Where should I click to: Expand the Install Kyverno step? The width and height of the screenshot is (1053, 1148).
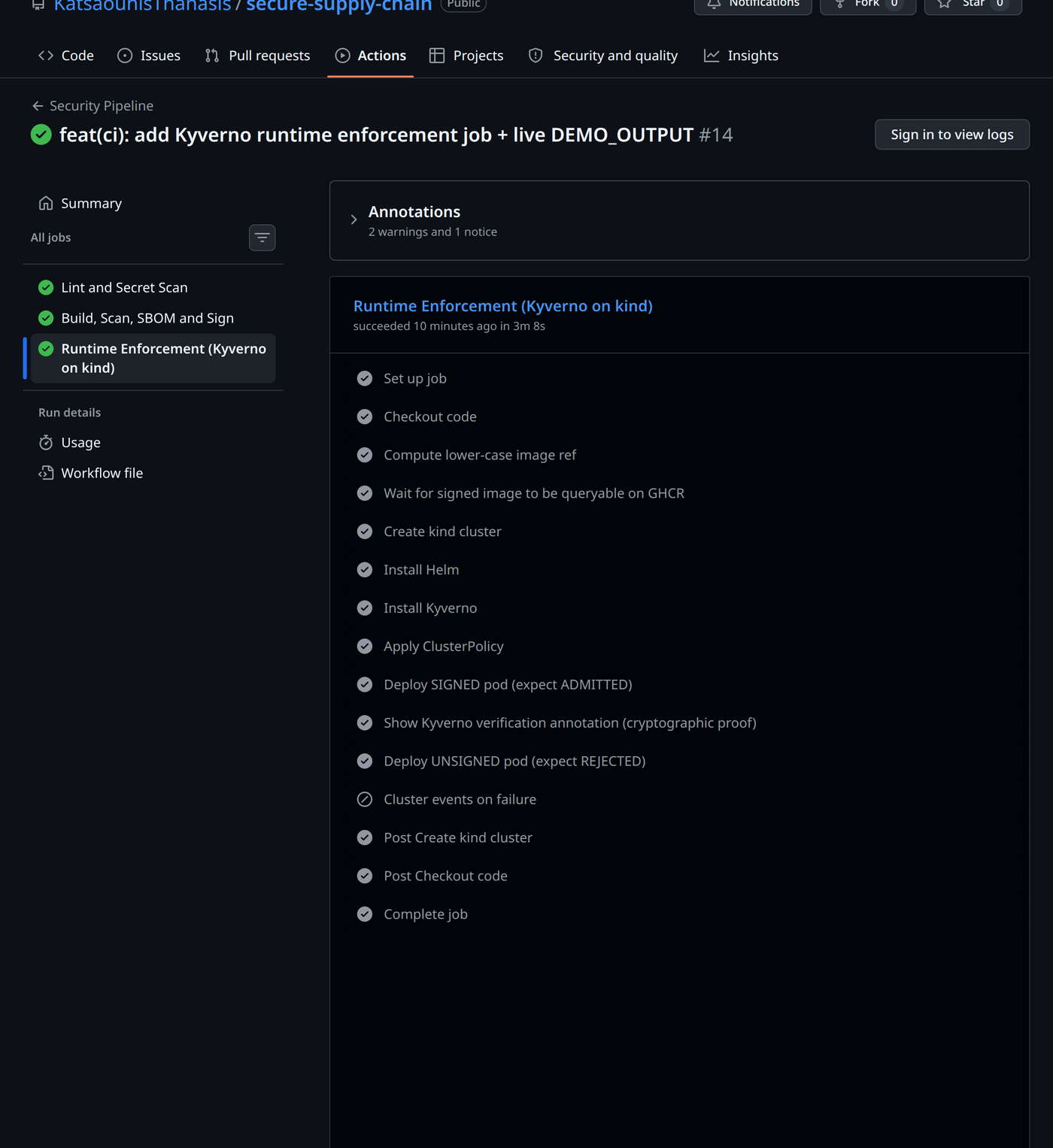click(x=679, y=608)
